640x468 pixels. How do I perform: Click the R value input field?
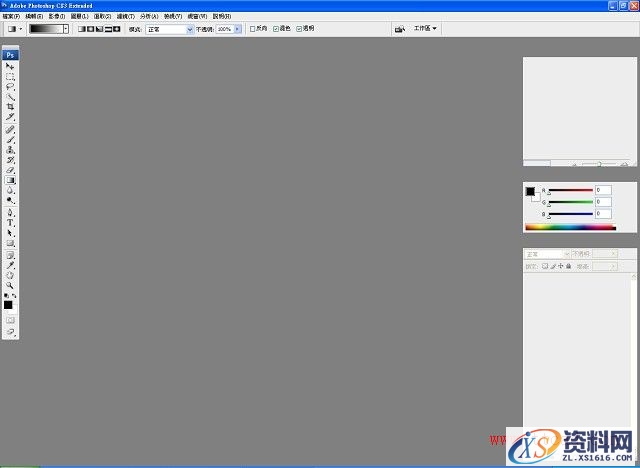click(603, 190)
